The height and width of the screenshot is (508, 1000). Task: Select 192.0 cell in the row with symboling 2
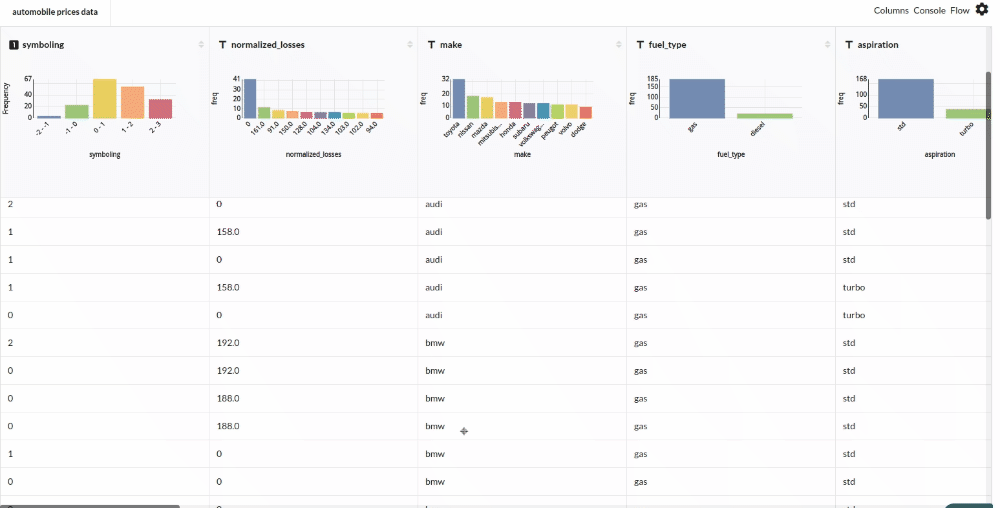(228, 343)
